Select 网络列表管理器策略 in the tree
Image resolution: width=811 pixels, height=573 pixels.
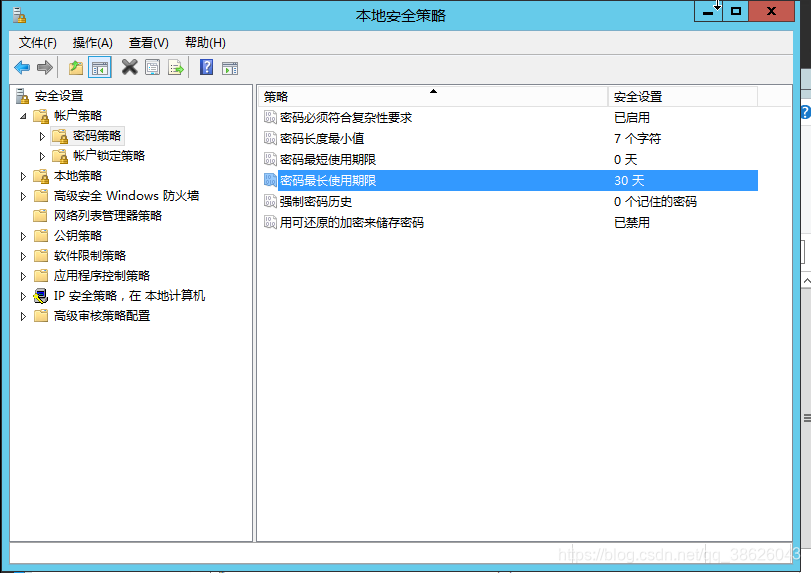[x=108, y=216]
